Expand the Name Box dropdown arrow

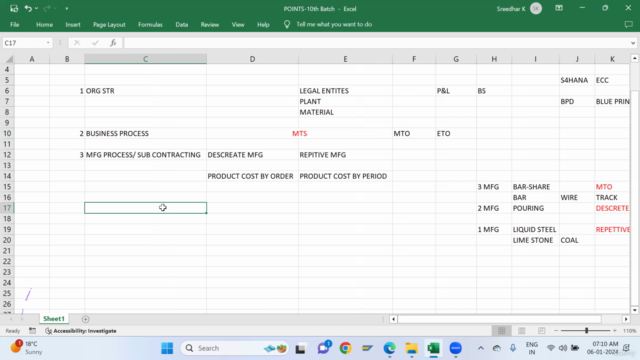[x=48, y=43]
